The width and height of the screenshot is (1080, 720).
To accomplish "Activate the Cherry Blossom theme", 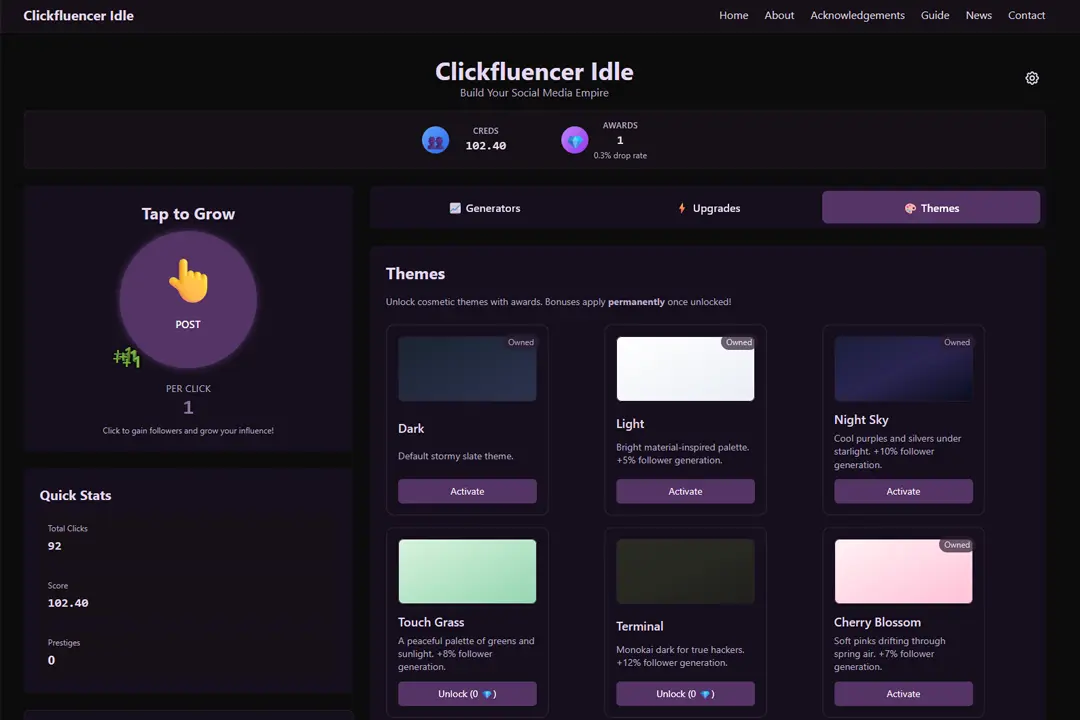I will coord(903,693).
